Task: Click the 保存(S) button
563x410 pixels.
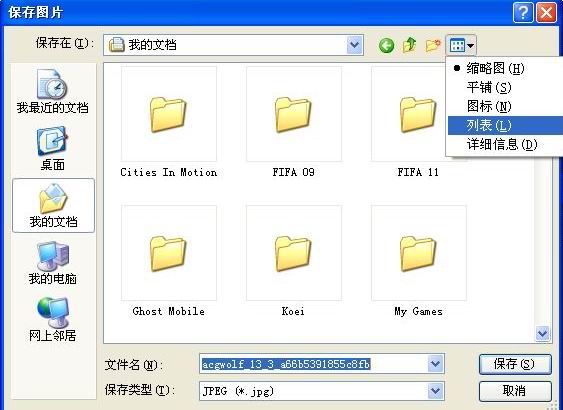Action: pos(515,364)
